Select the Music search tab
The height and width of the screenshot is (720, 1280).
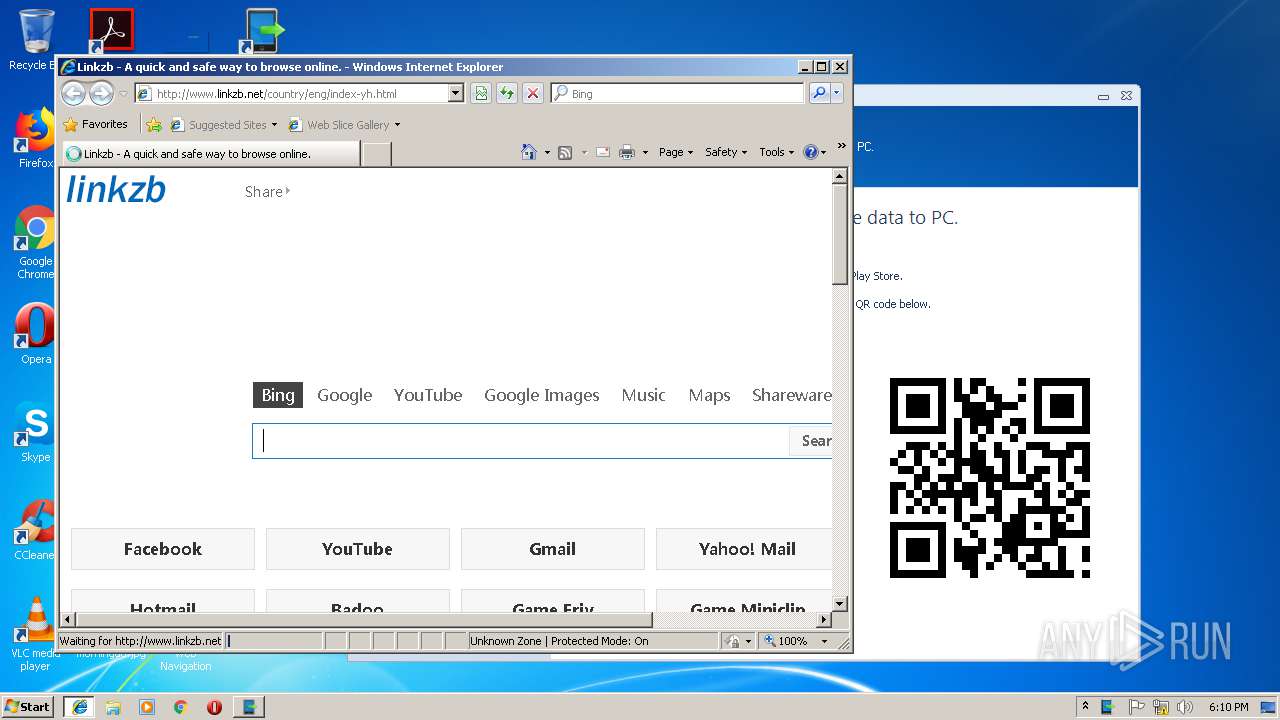click(x=643, y=395)
